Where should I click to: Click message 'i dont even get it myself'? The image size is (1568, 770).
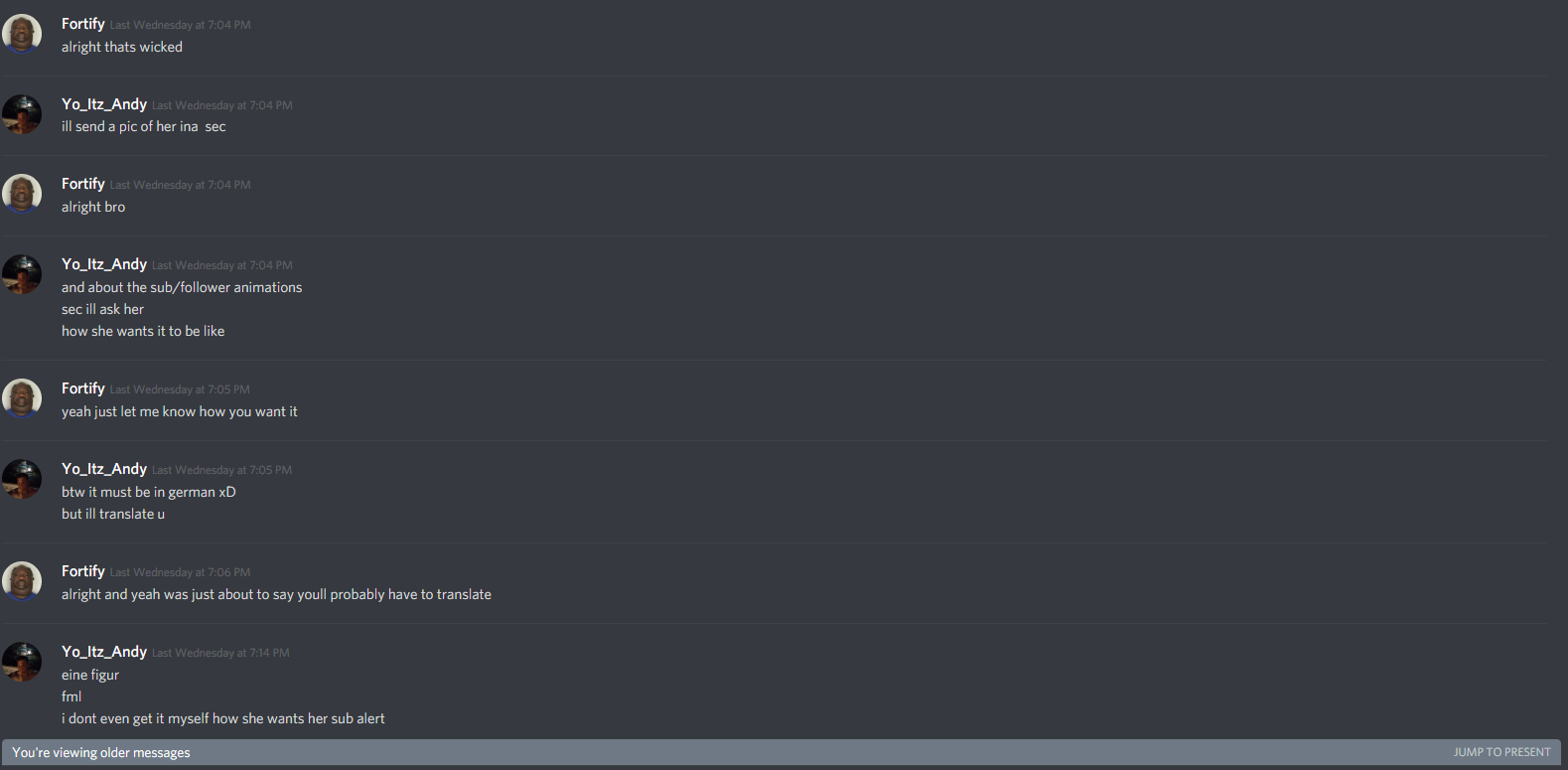coord(223,718)
